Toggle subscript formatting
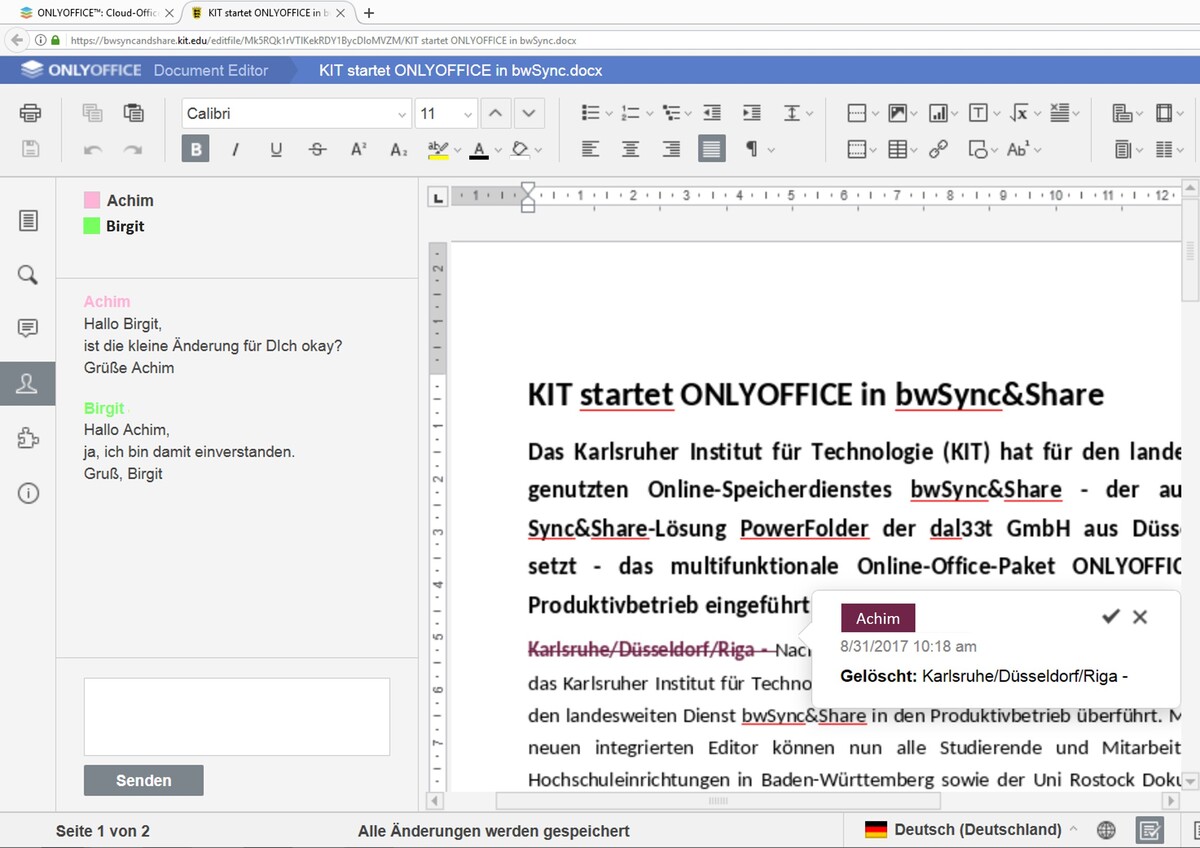Image resolution: width=1200 pixels, height=848 pixels. pyautogui.click(x=399, y=149)
